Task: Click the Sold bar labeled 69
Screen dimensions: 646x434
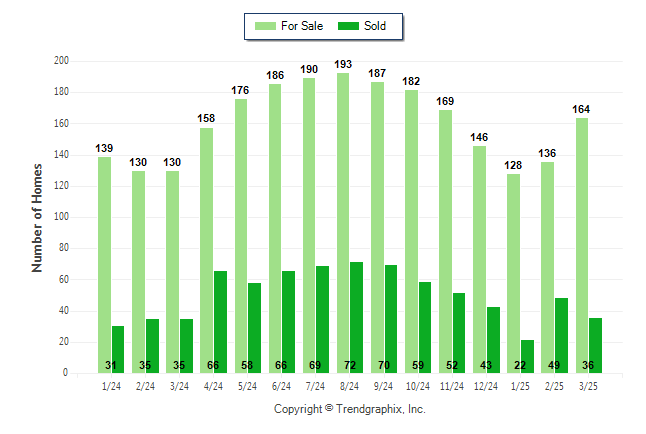Action: pos(323,320)
